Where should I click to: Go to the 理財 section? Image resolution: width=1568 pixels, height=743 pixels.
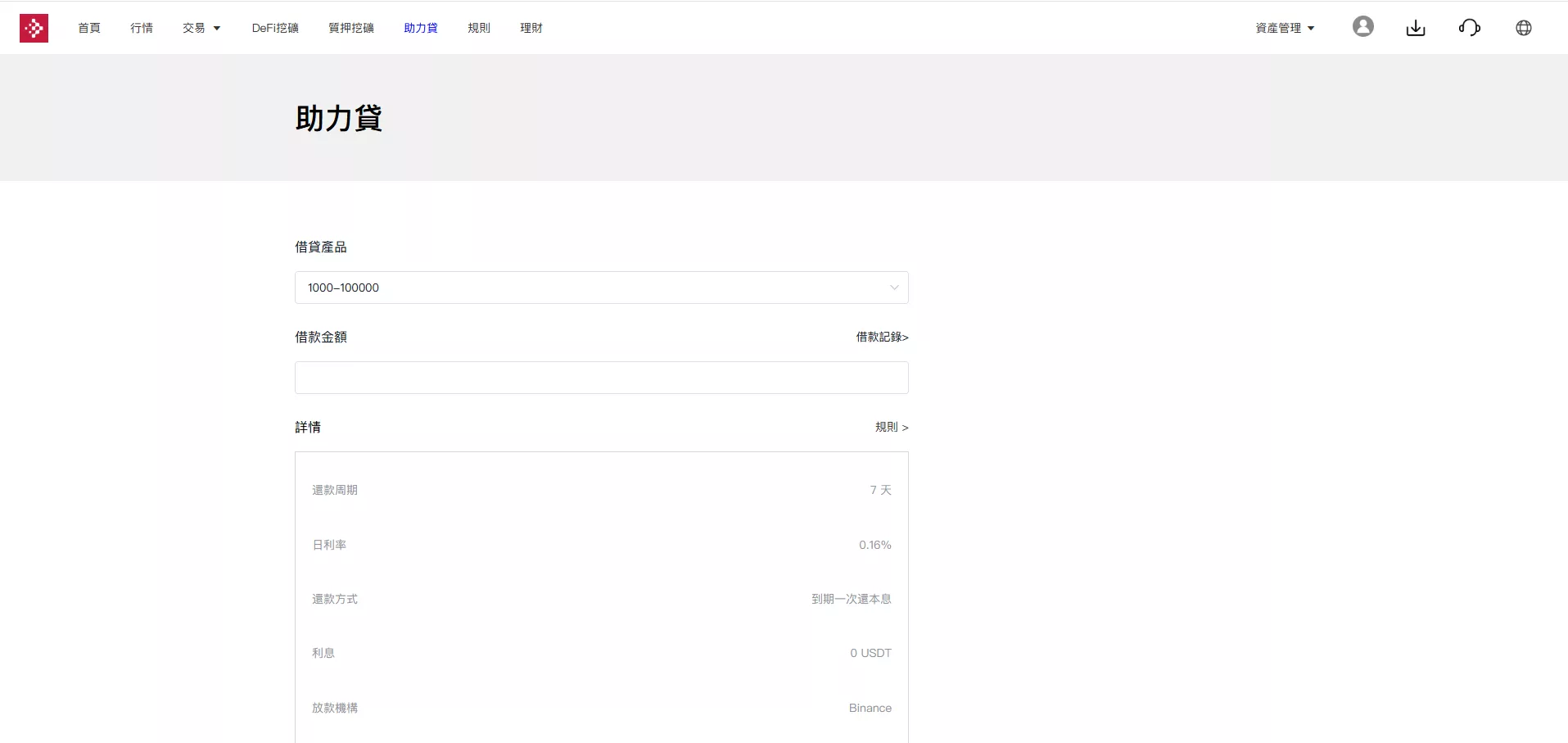click(x=529, y=27)
